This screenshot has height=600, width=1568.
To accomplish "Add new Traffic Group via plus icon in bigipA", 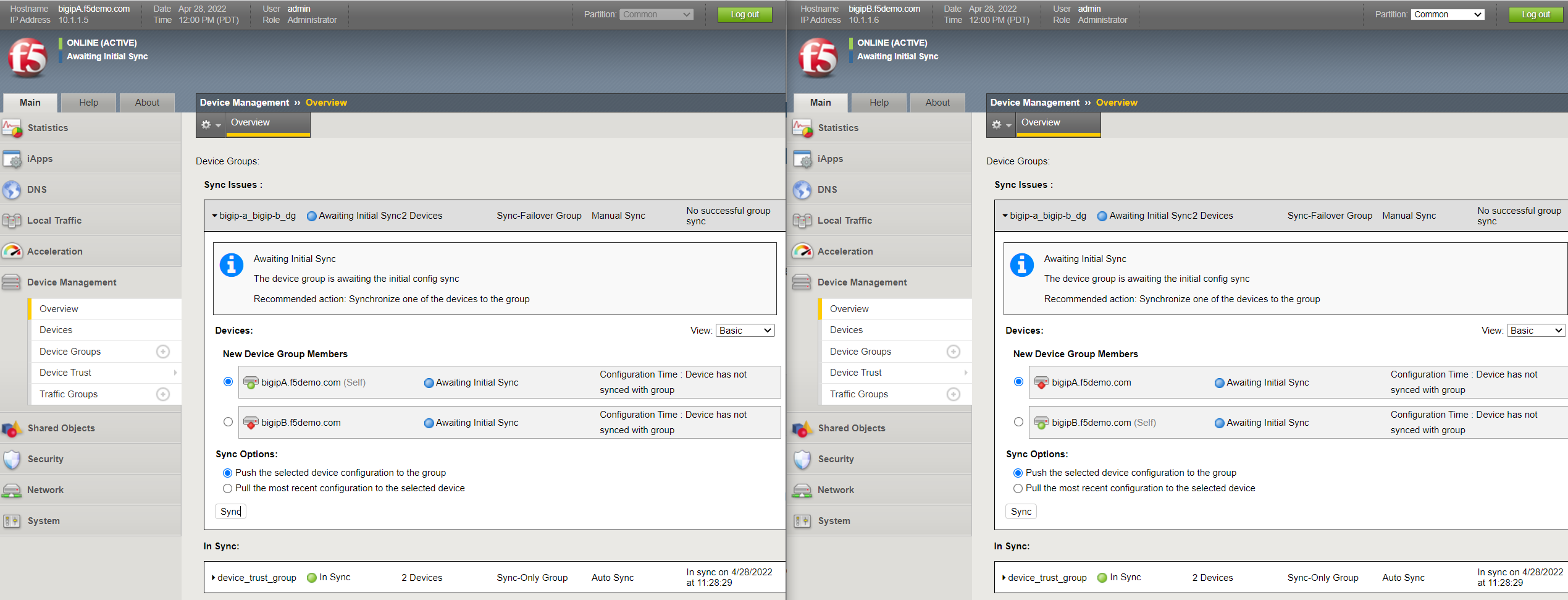I will tap(163, 394).
